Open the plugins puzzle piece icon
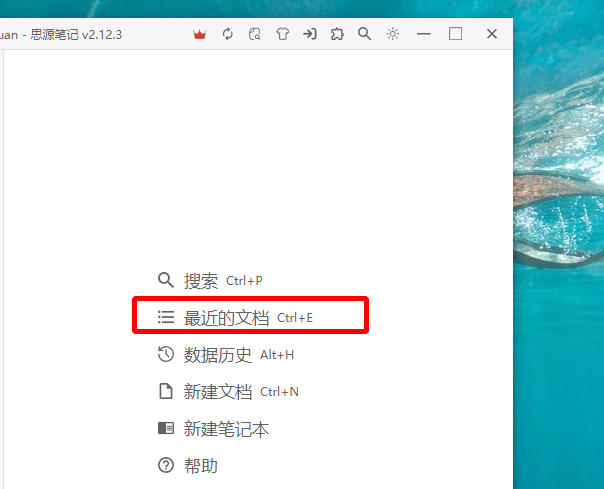The height and width of the screenshot is (489, 604). (337, 34)
